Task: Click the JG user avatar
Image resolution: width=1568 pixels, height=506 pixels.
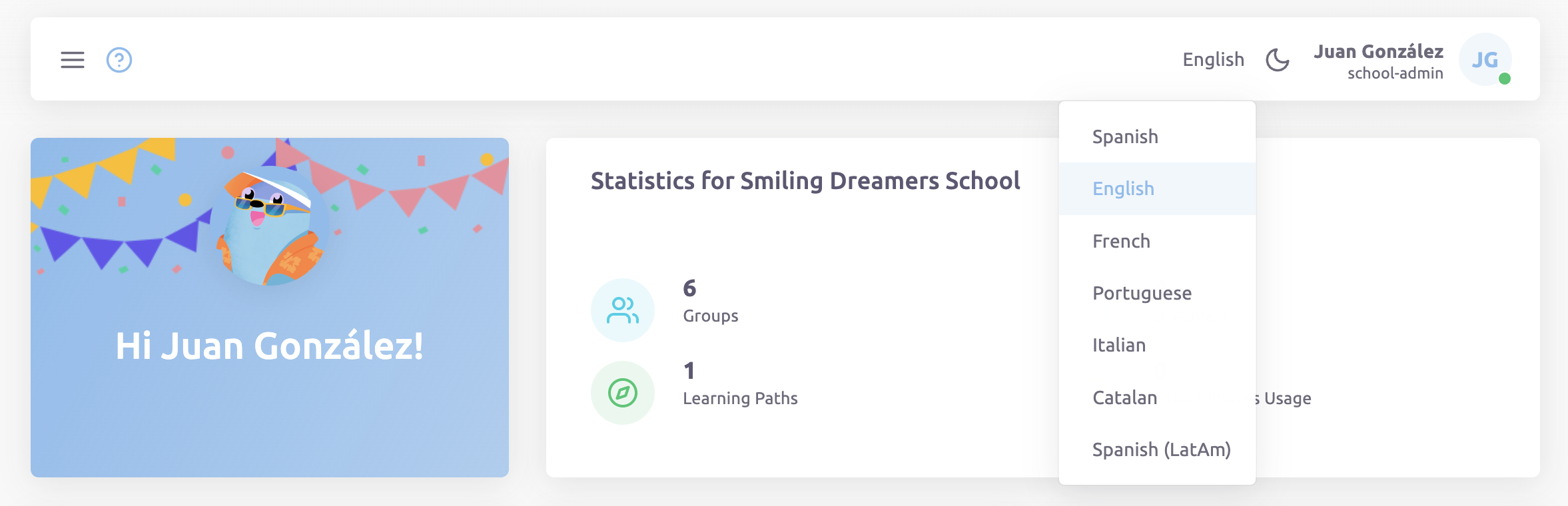Action: point(1485,60)
